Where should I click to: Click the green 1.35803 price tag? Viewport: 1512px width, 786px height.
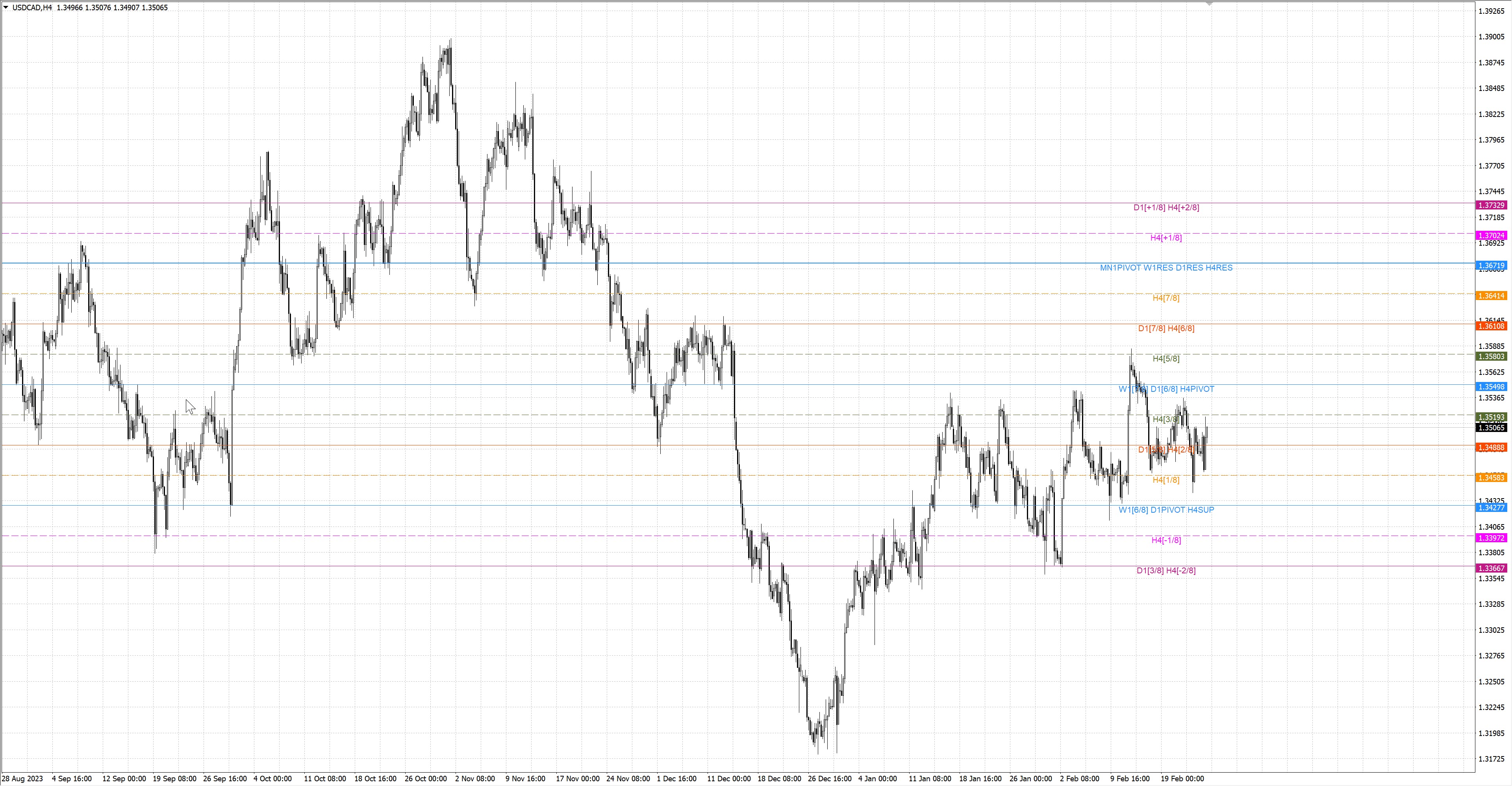coord(1491,356)
